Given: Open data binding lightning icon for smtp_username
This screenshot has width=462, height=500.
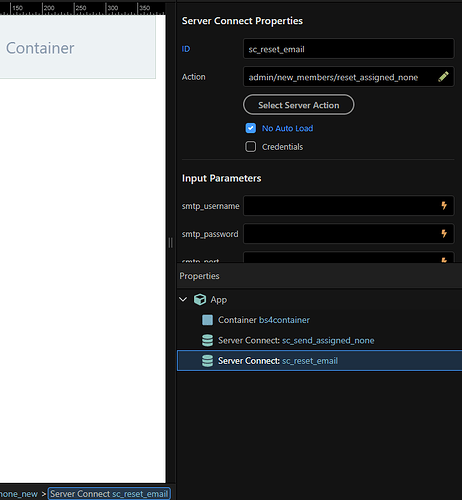Looking at the screenshot, I should [x=444, y=205].
